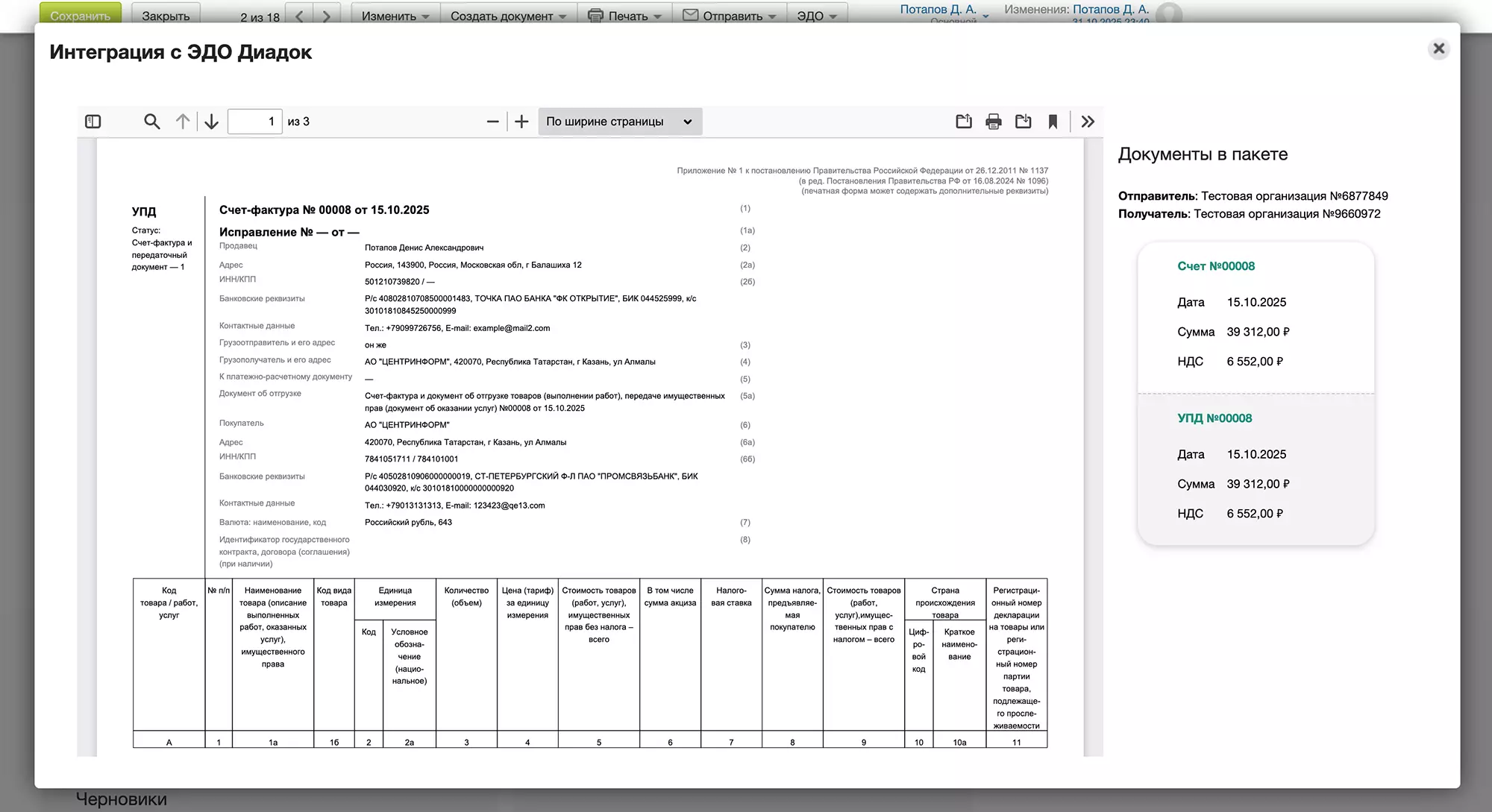
Task: Go to next page arrow
Action: [212, 122]
